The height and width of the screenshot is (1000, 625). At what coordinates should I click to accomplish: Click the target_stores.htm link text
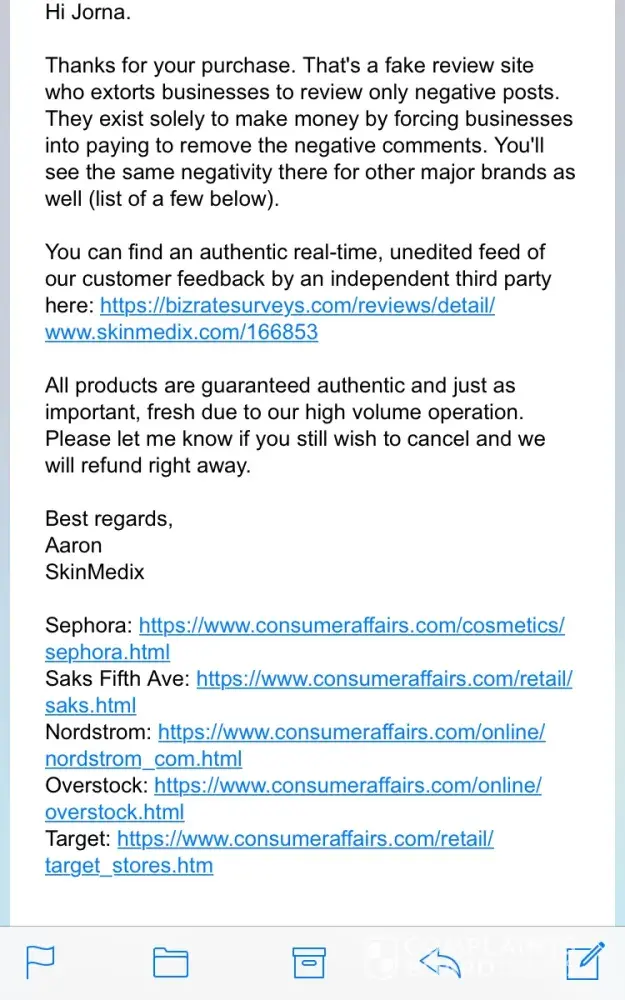coord(128,865)
